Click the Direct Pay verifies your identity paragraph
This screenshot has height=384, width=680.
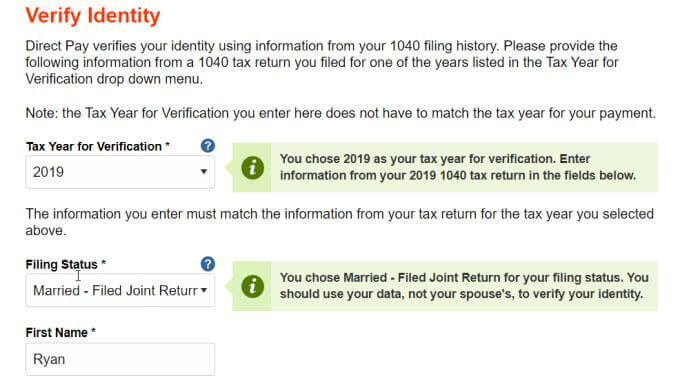(322, 62)
